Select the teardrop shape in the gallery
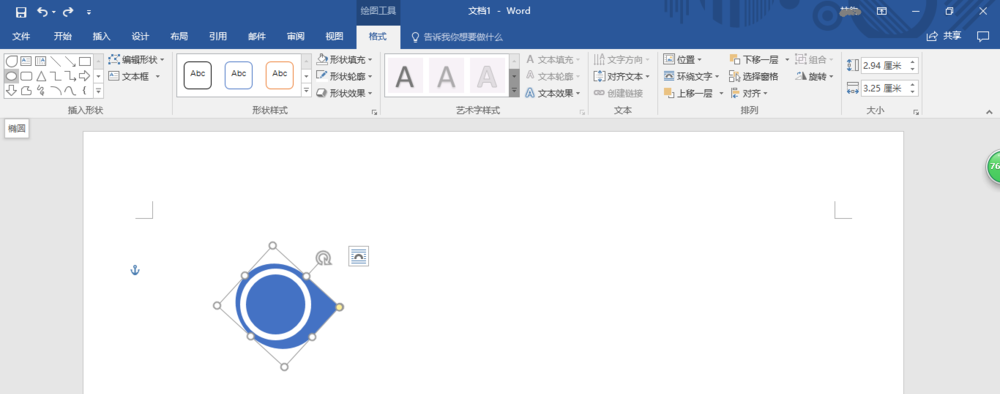The width and height of the screenshot is (1000, 394). pos(11,61)
